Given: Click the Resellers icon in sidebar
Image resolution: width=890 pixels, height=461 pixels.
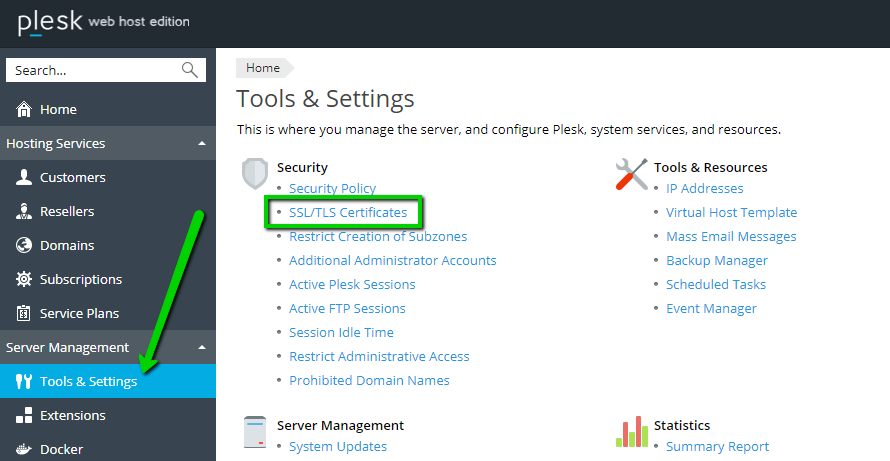Looking at the screenshot, I should 24,212.
